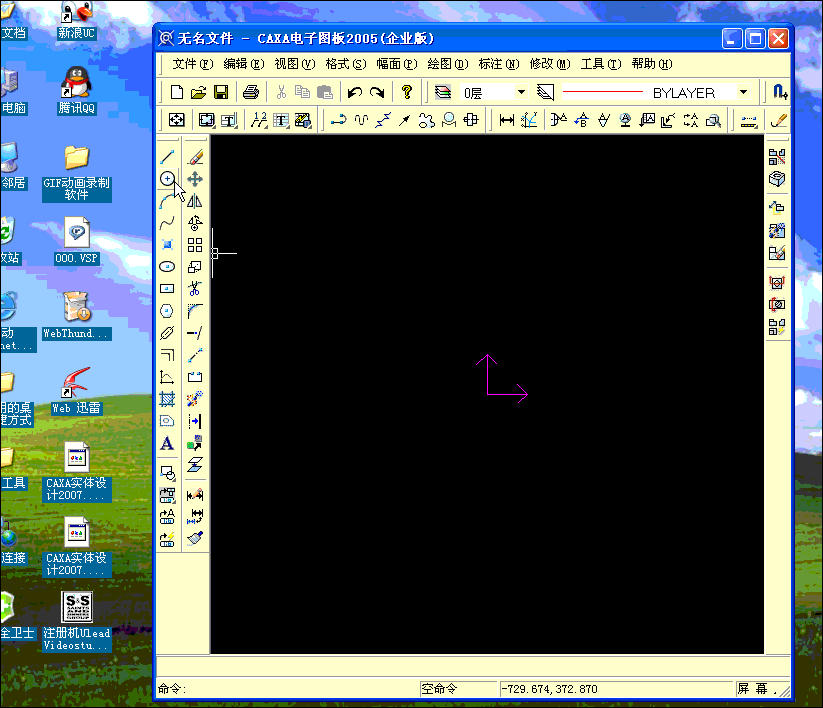Click the red line color swatch
Image resolution: width=823 pixels, height=708 pixels.
tap(603, 92)
